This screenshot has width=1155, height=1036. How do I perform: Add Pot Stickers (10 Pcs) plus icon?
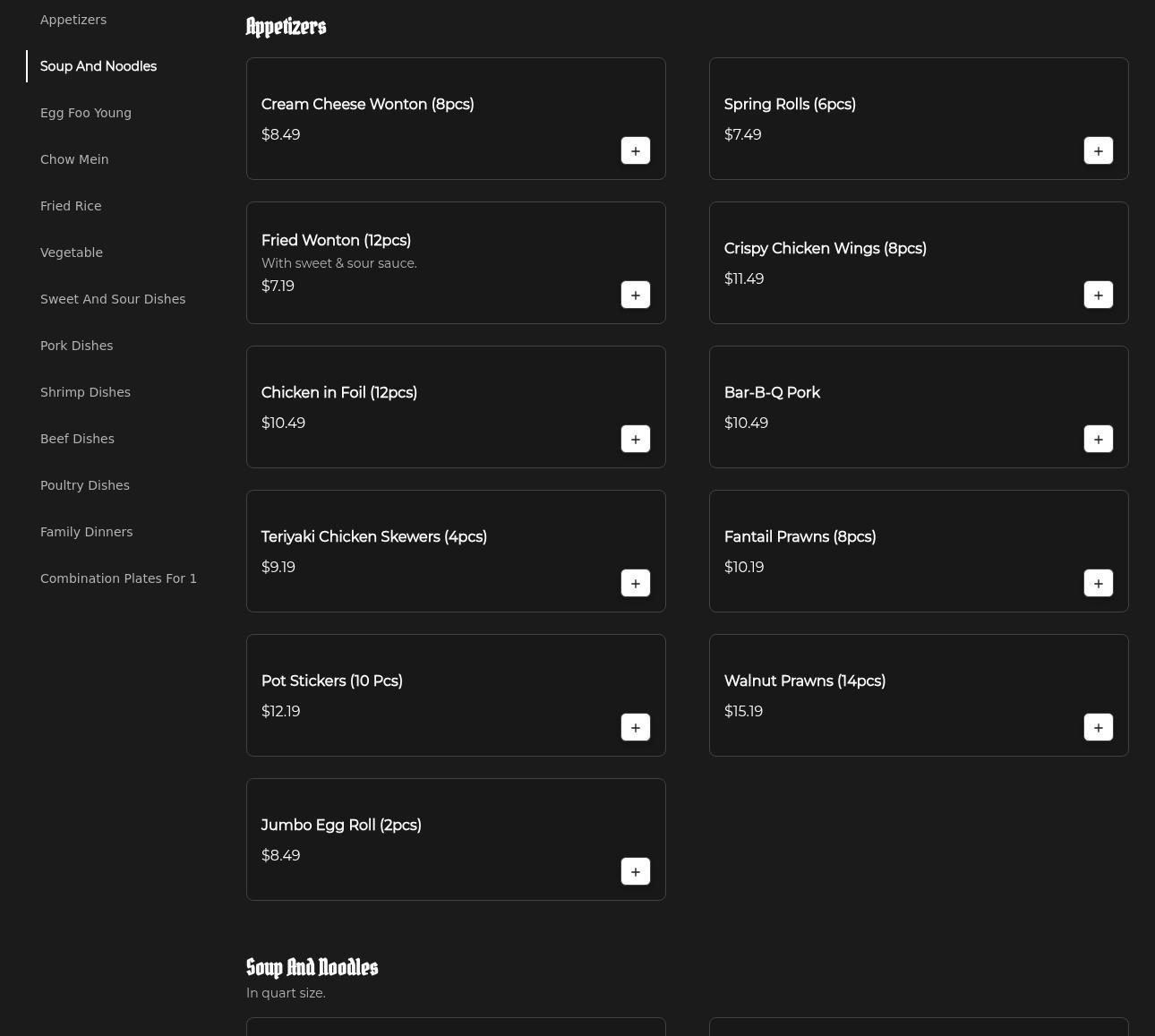tap(636, 727)
